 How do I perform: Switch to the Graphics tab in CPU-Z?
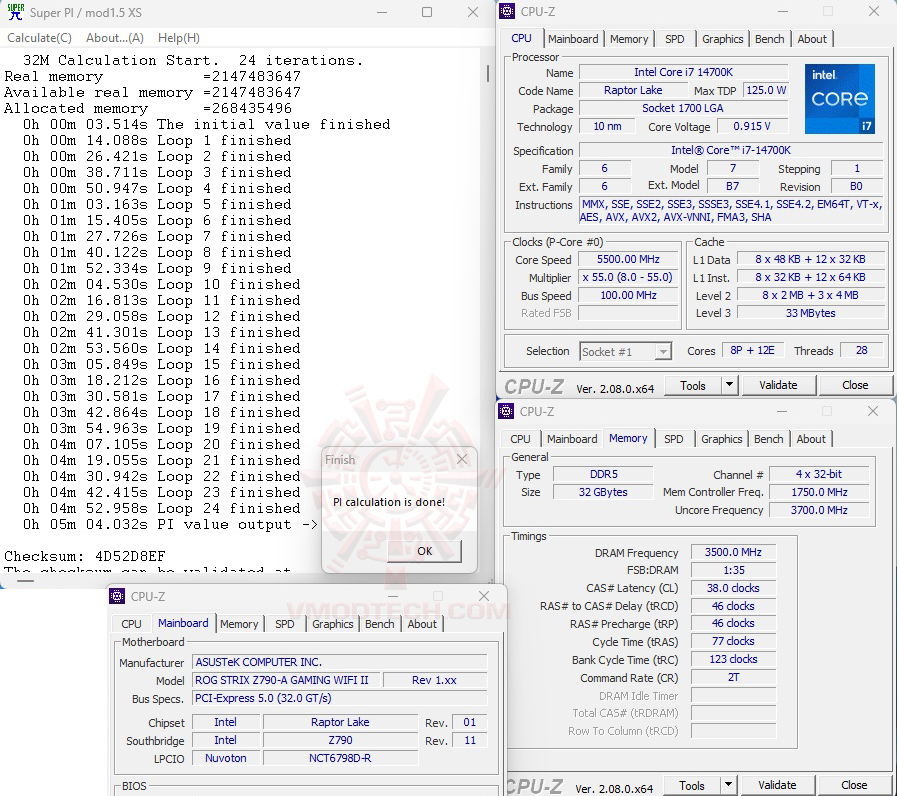pos(722,38)
